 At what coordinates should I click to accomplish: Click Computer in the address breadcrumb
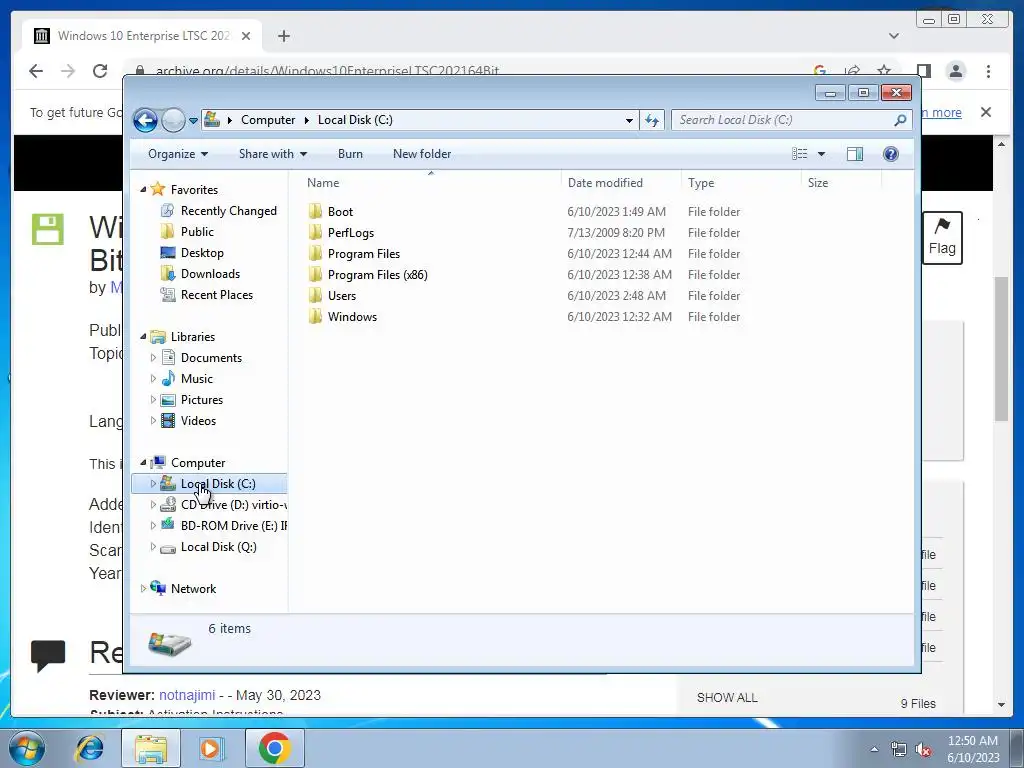[268, 120]
